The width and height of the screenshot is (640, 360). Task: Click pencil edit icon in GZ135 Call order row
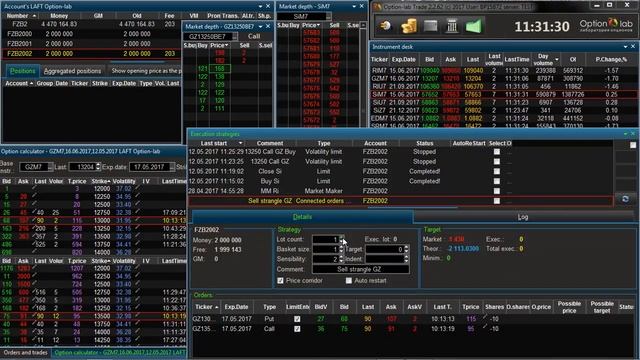point(485,328)
